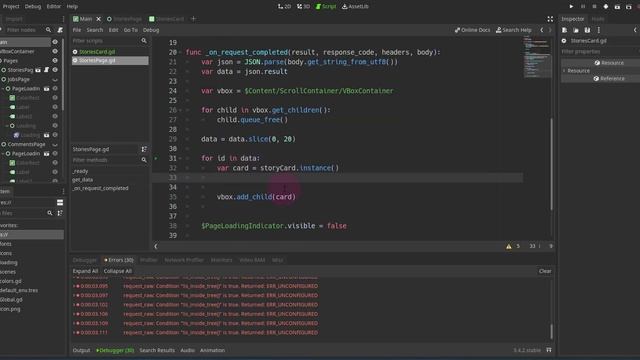Switch to the StoriesPage scene tab
The width and height of the screenshot is (640, 360).
coord(124,19)
